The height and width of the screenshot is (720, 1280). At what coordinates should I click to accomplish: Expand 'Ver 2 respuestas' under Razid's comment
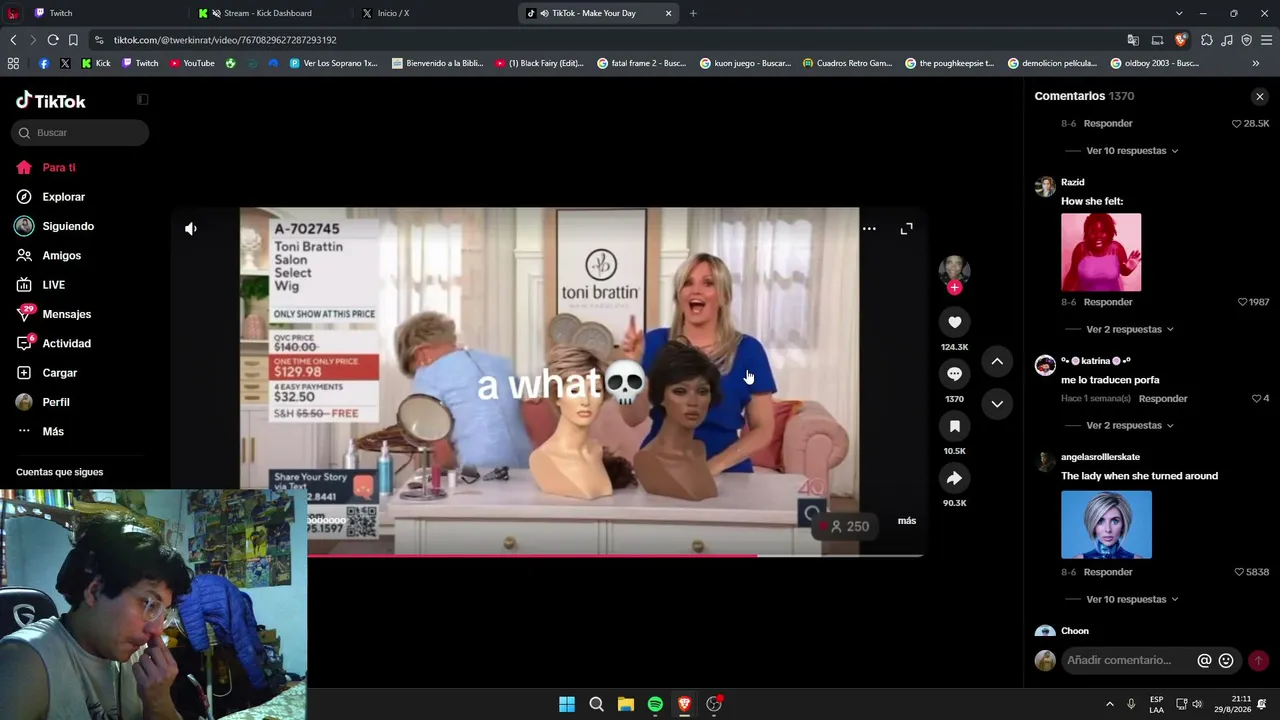coord(1129,329)
